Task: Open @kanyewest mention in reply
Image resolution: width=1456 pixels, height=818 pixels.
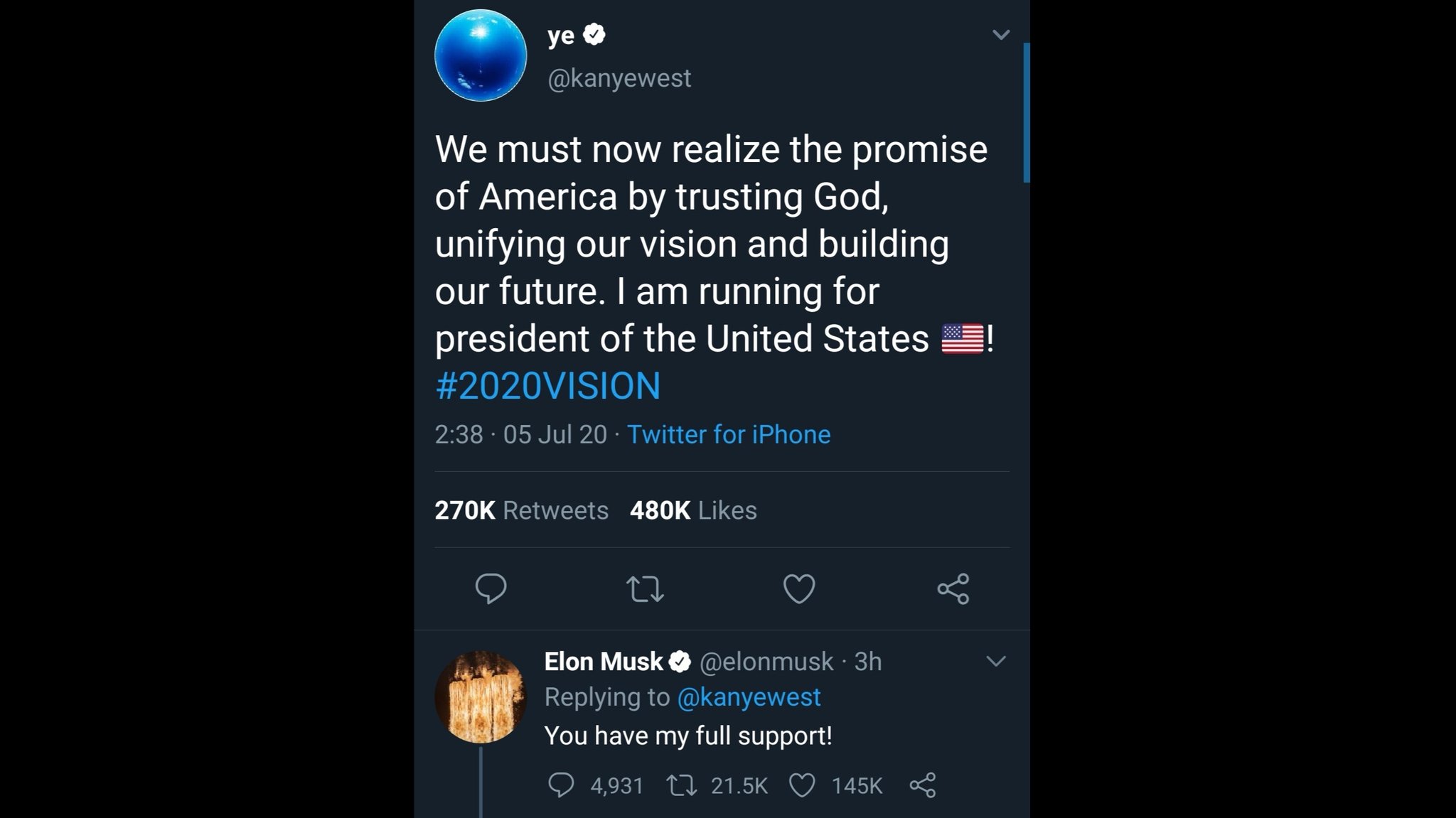Action: pyautogui.click(x=749, y=697)
